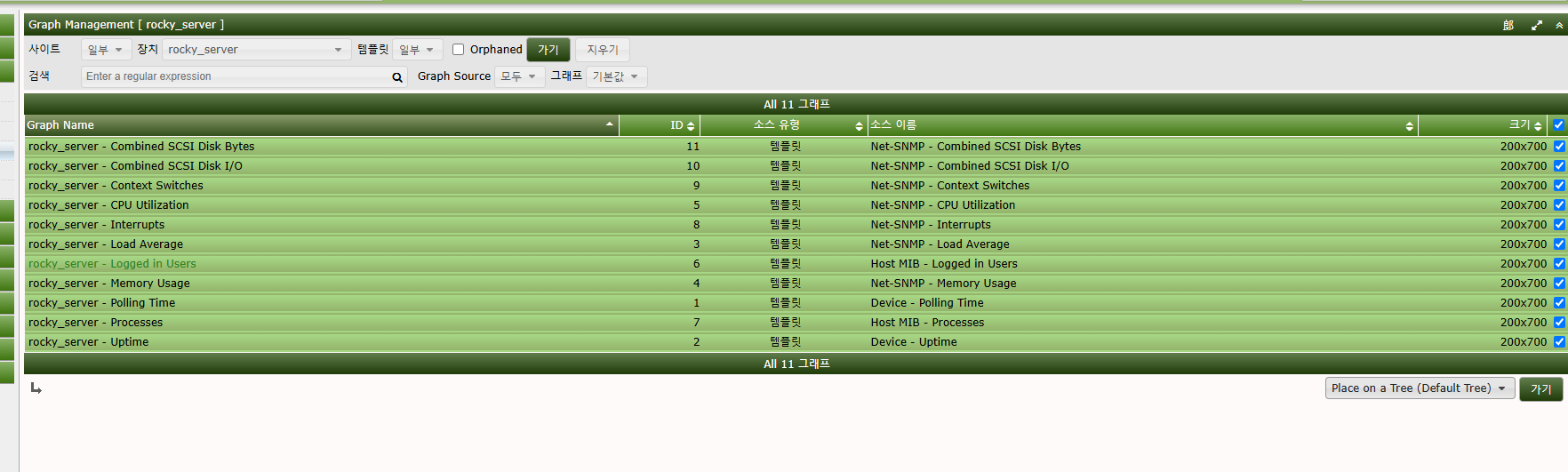Open rocky_server Context Switches graph
This screenshot has width=1568, height=472.
tap(116, 186)
